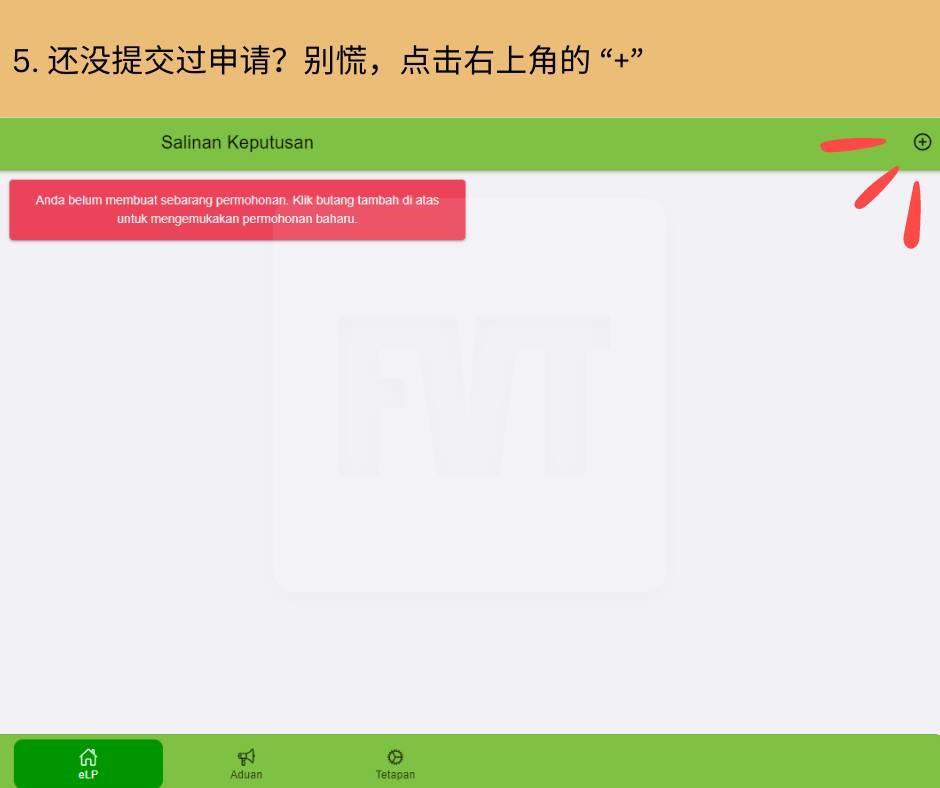The image size is (940, 788).
Task: Click the Salinan Keputusan header title
Action: coord(237,142)
